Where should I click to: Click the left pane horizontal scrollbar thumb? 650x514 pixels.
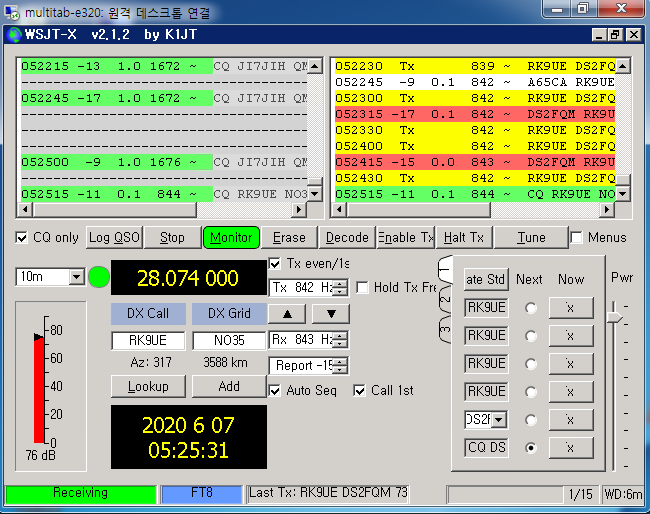coord(115,210)
